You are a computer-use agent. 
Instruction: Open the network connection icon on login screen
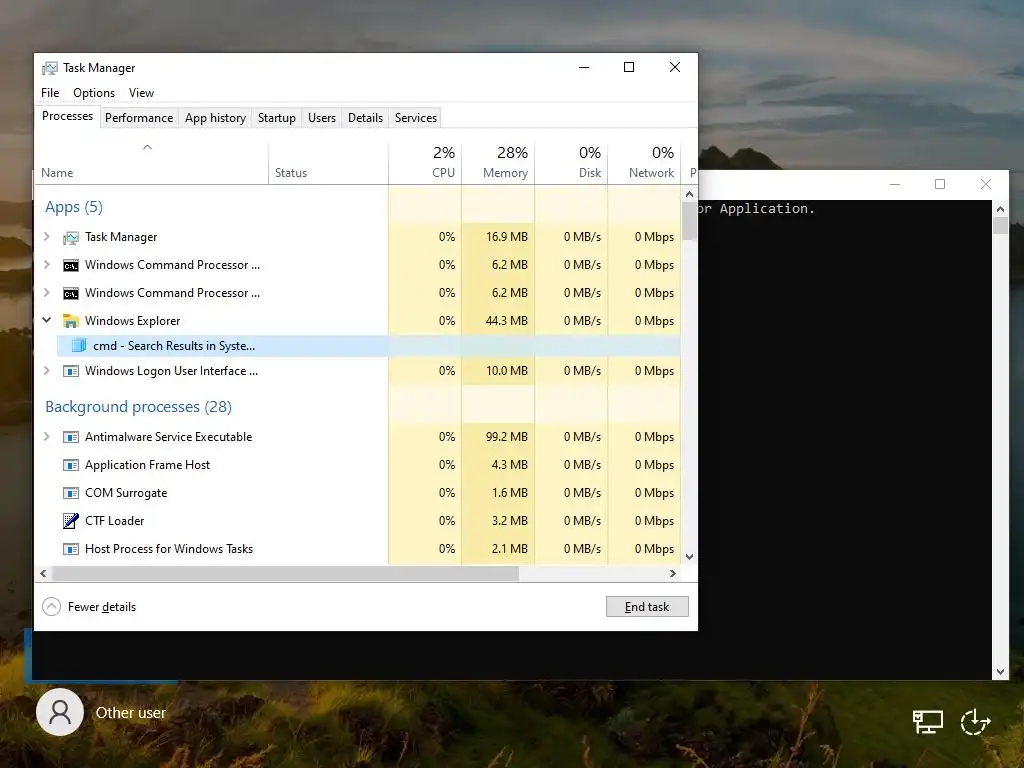[927, 722]
